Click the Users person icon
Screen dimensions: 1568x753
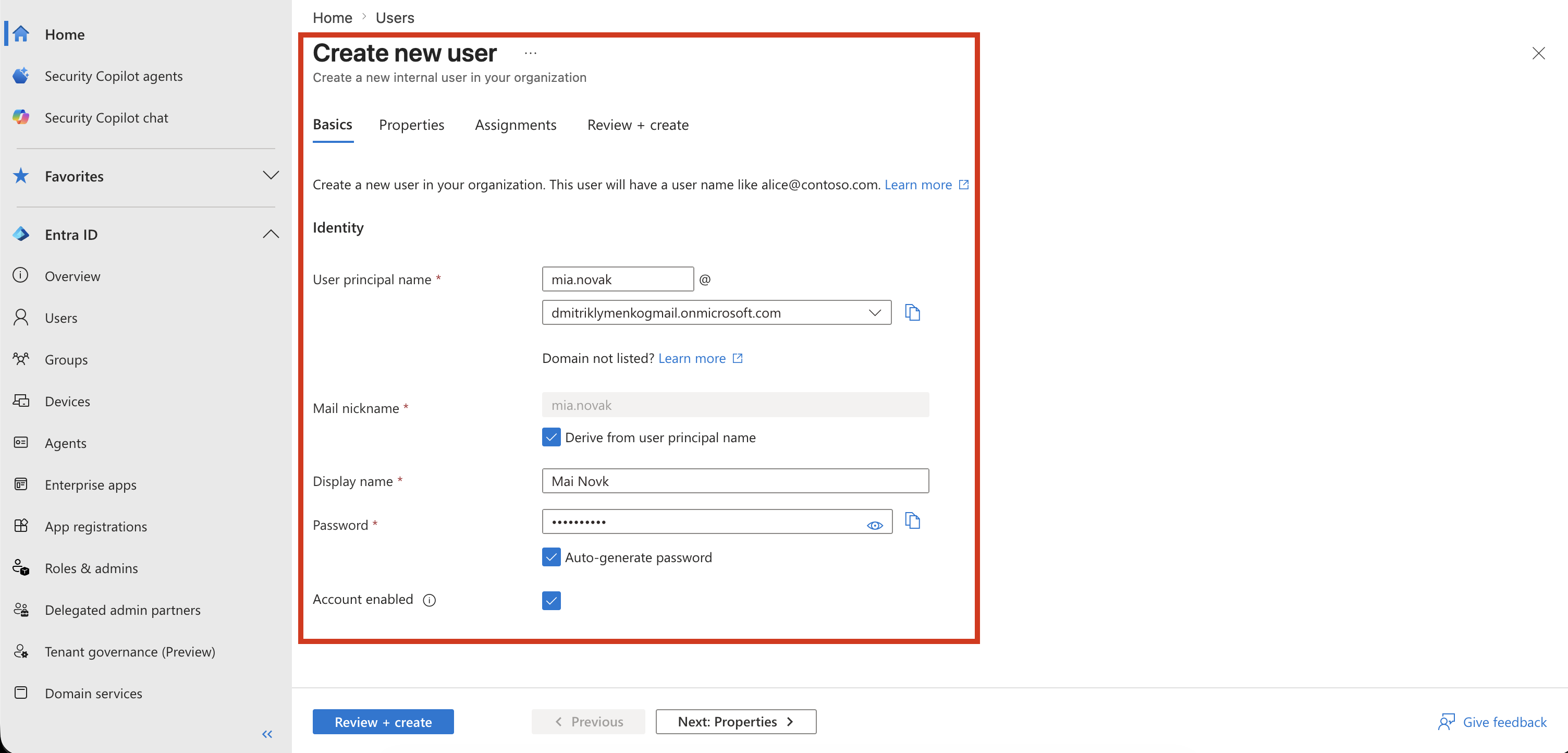click(21, 317)
